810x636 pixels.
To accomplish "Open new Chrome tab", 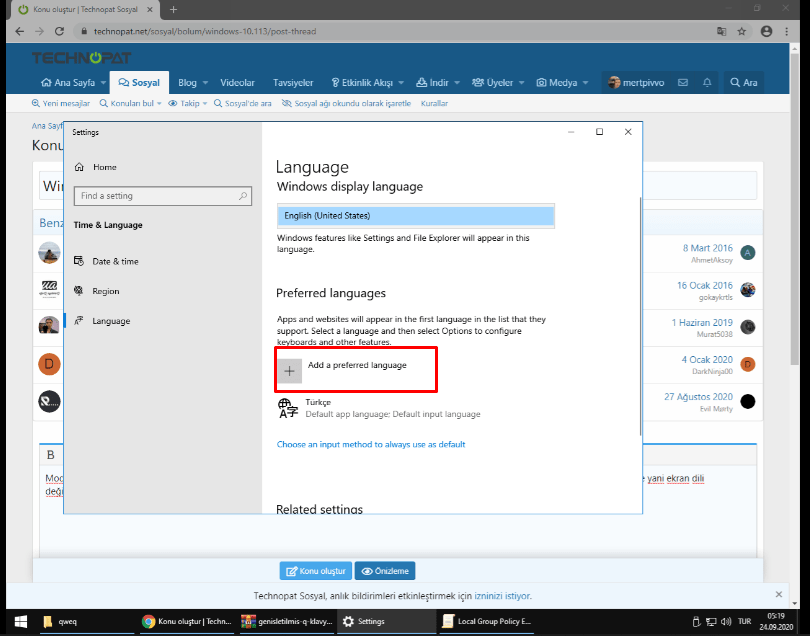I will point(173,9).
